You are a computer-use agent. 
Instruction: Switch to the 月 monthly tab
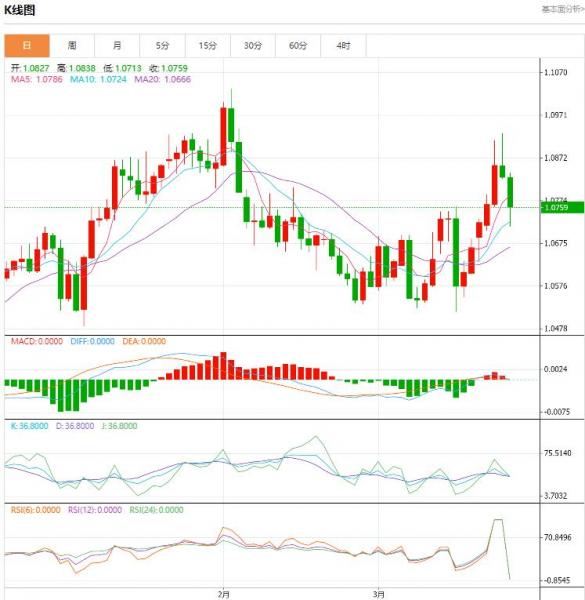(117, 46)
